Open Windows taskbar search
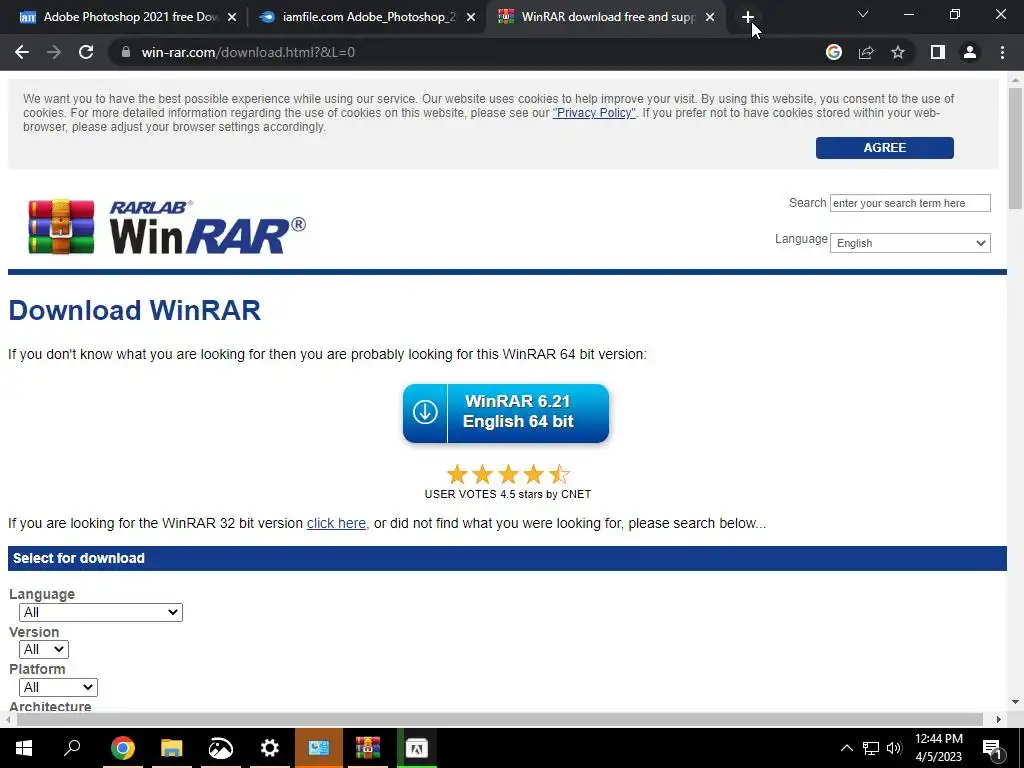1024x768 pixels. [72, 748]
